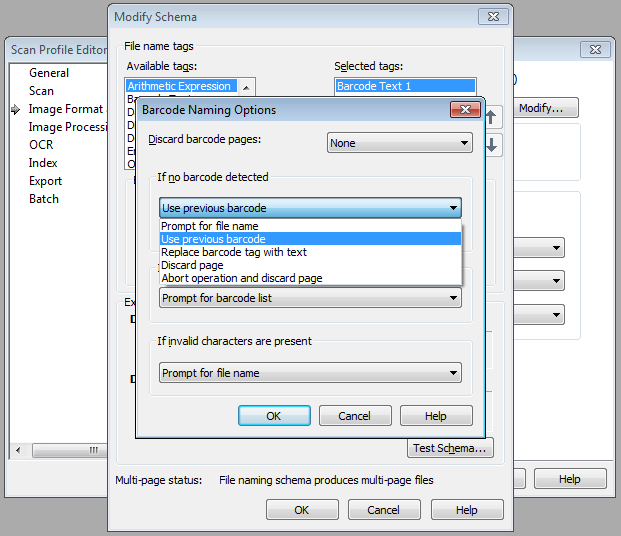The image size is (621, 536).
Task: Open Batch section in Scan Profile Editor
Action: click(44, 198)
